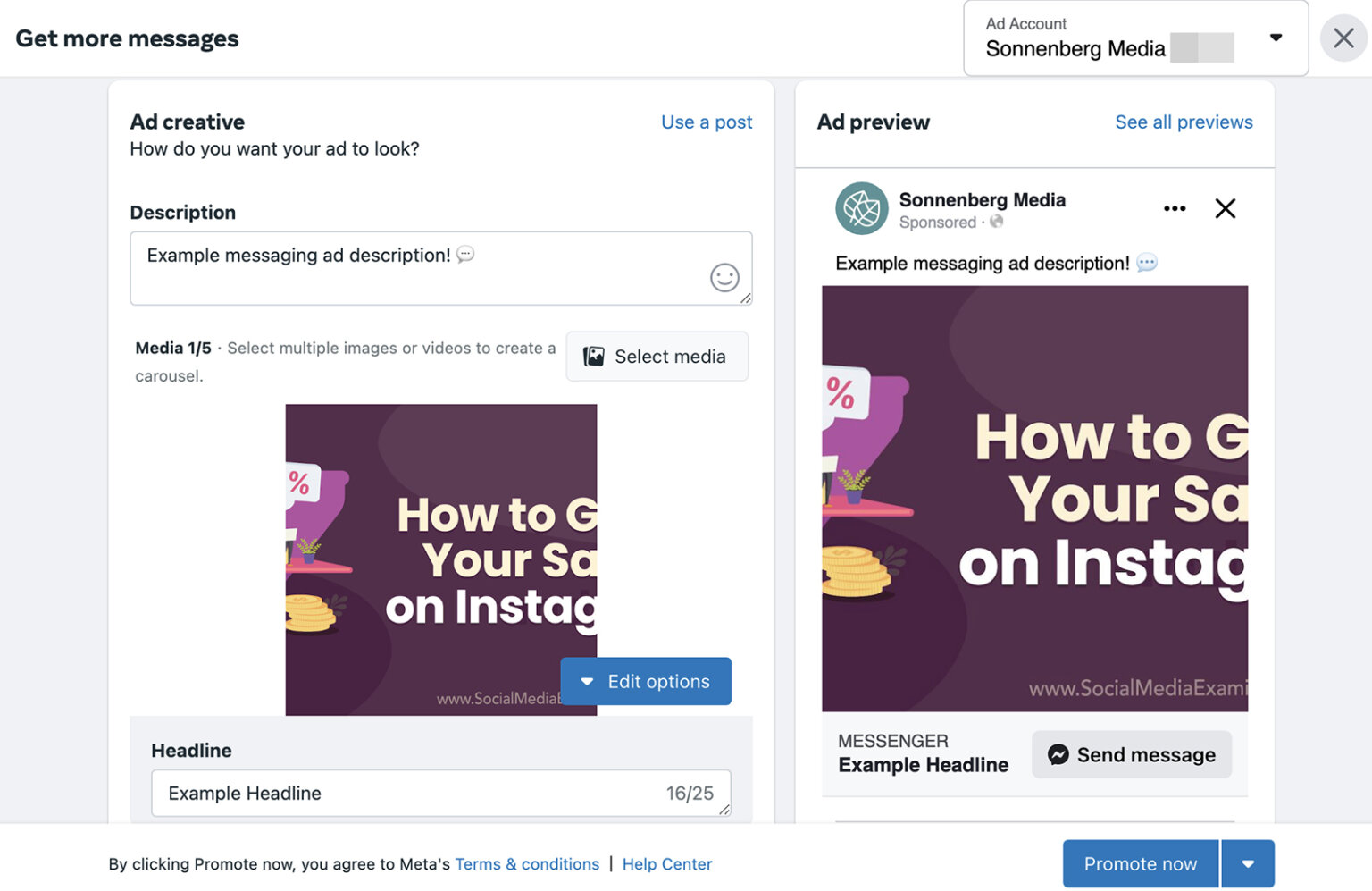Open Meta's Terms & conditions
This screenshot has height=891, width=1372.
click(x=527, y=863)
